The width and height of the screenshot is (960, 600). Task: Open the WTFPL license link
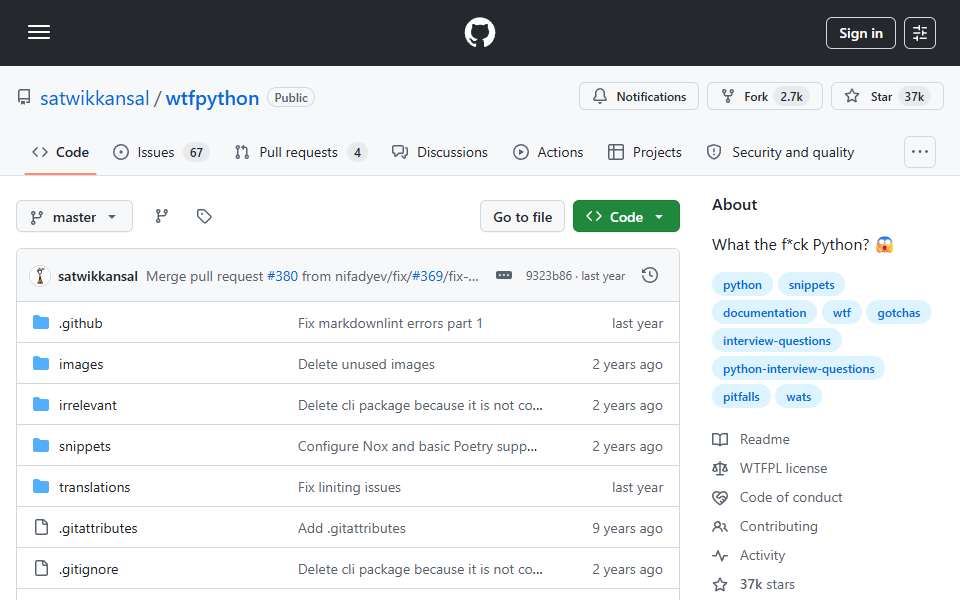click(x=770, y=468)
